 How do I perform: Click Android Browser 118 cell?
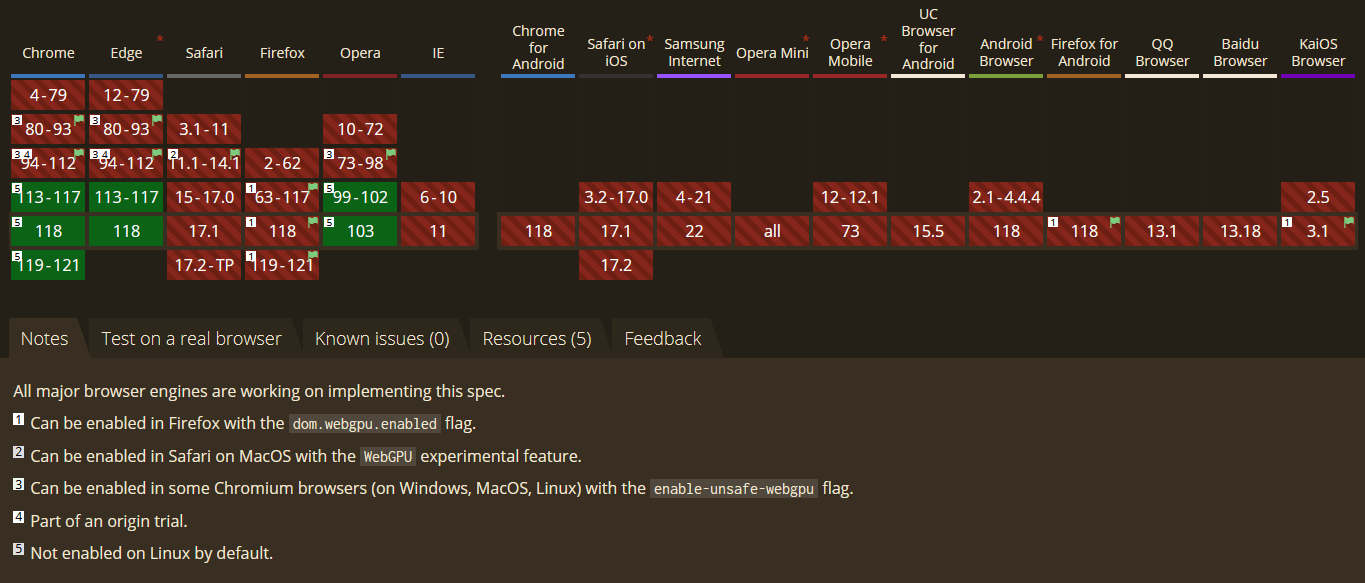pos(1006,231)
